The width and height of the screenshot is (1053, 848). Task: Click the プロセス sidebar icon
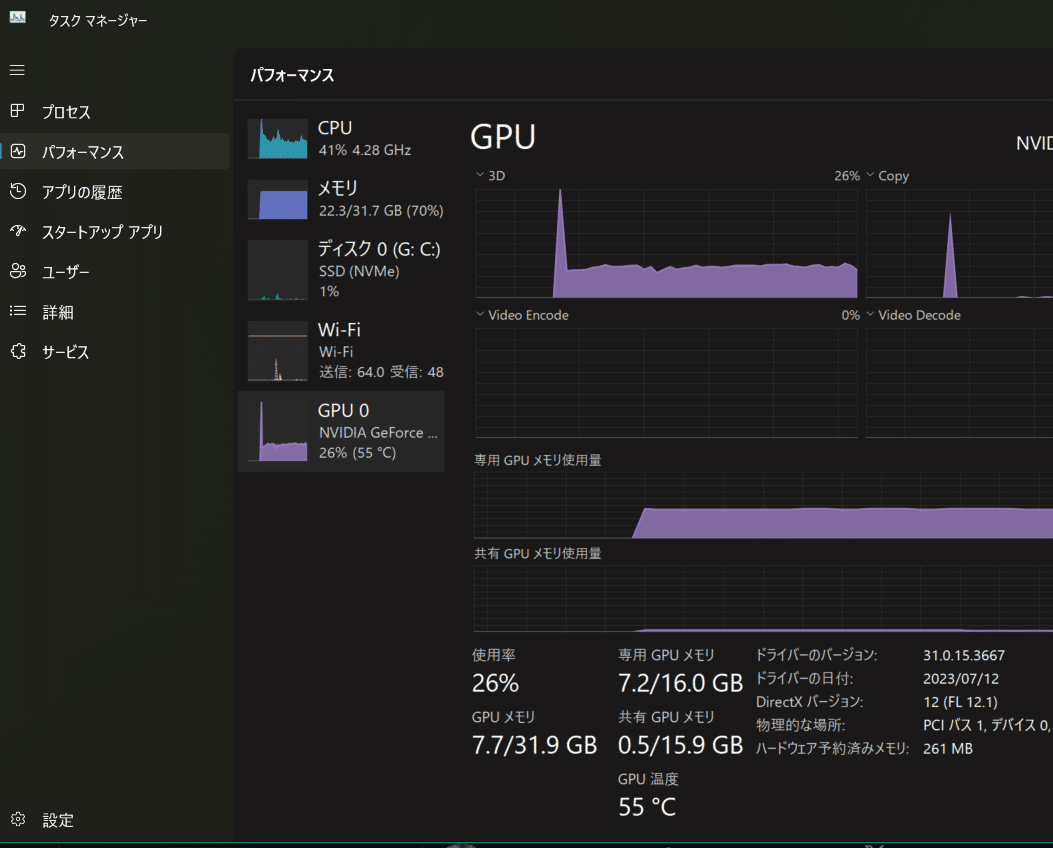pyautogui.click(x=18, y=111)
